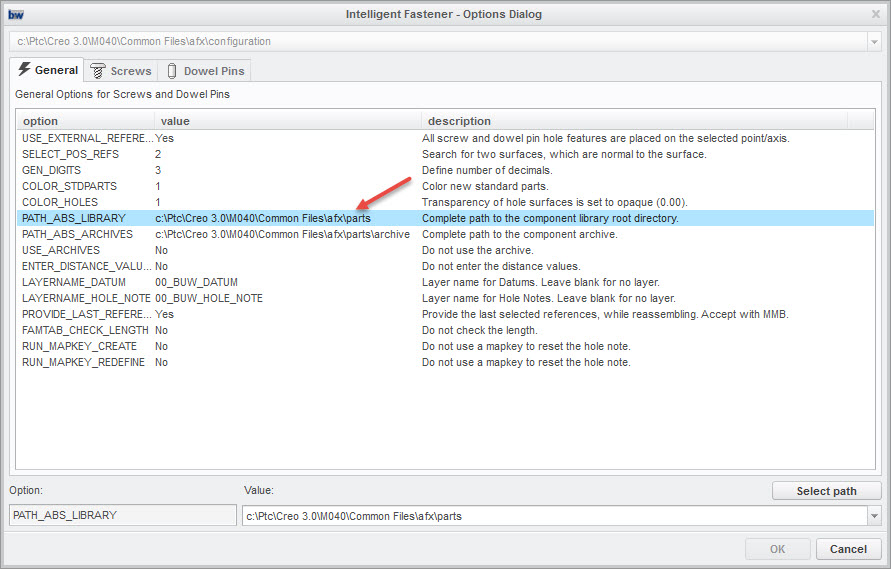Click the SELECT_POS_REFS value 2

(158, 154)
